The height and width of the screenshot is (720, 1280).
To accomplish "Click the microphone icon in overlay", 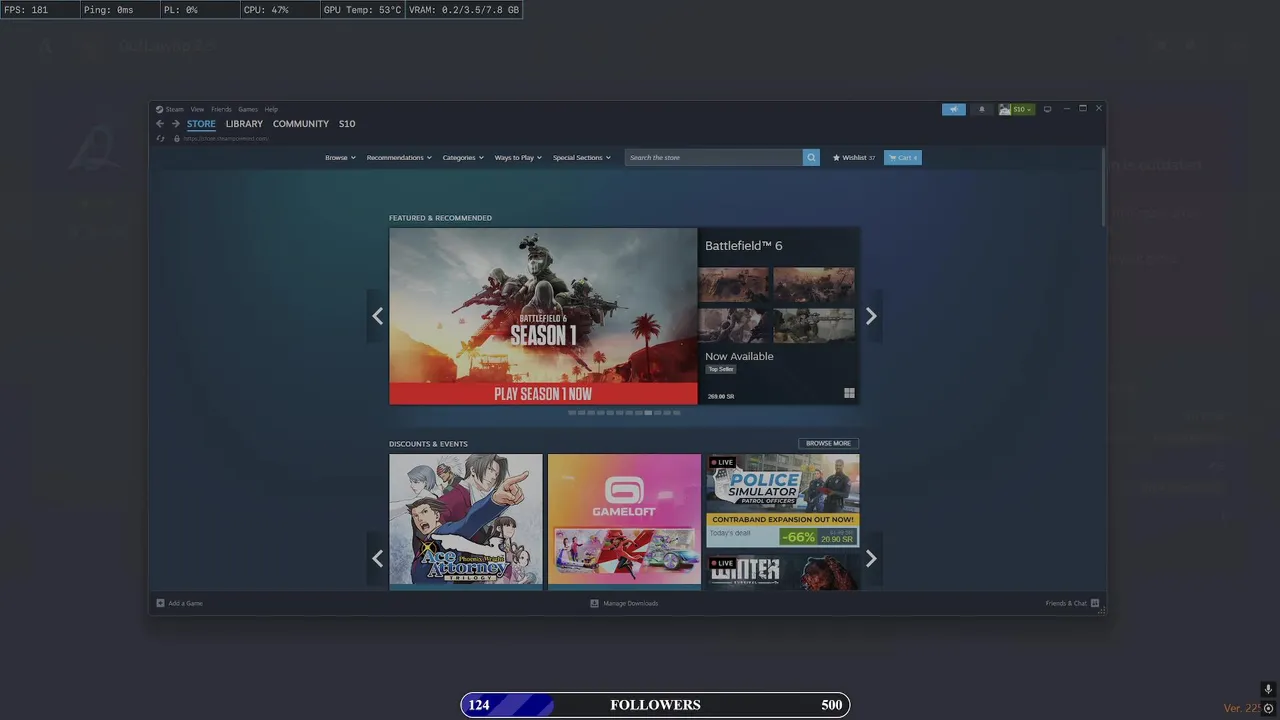I will (1268, 690).
